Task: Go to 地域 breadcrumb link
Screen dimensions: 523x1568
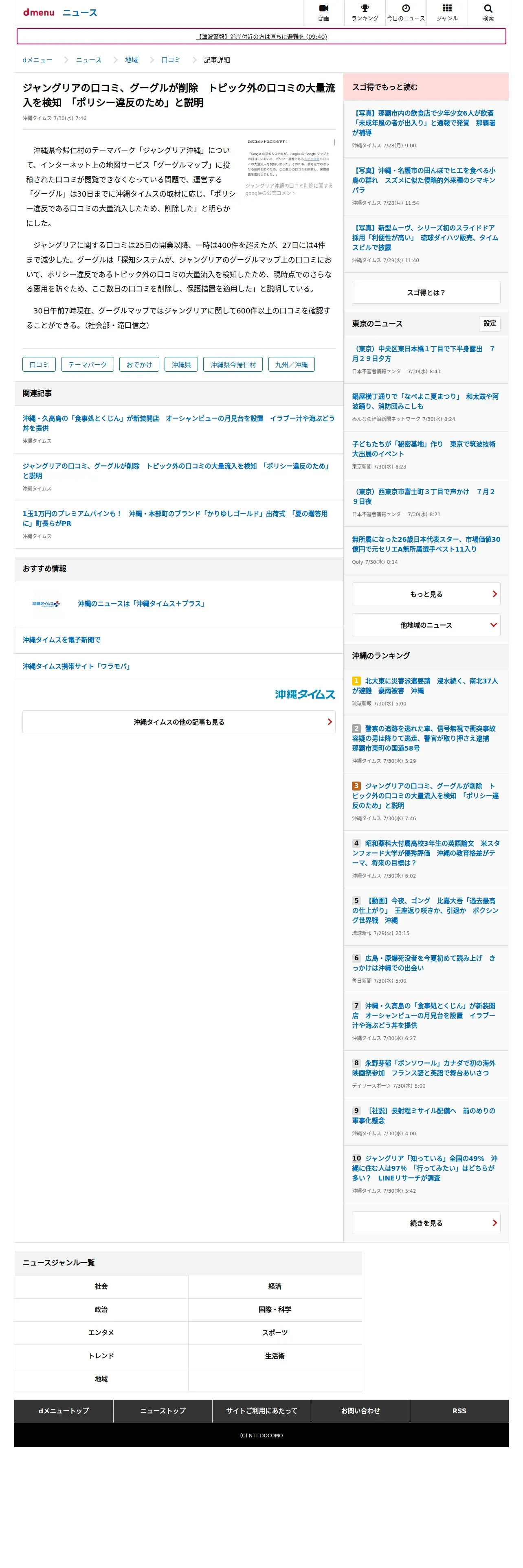Action: 132,60
